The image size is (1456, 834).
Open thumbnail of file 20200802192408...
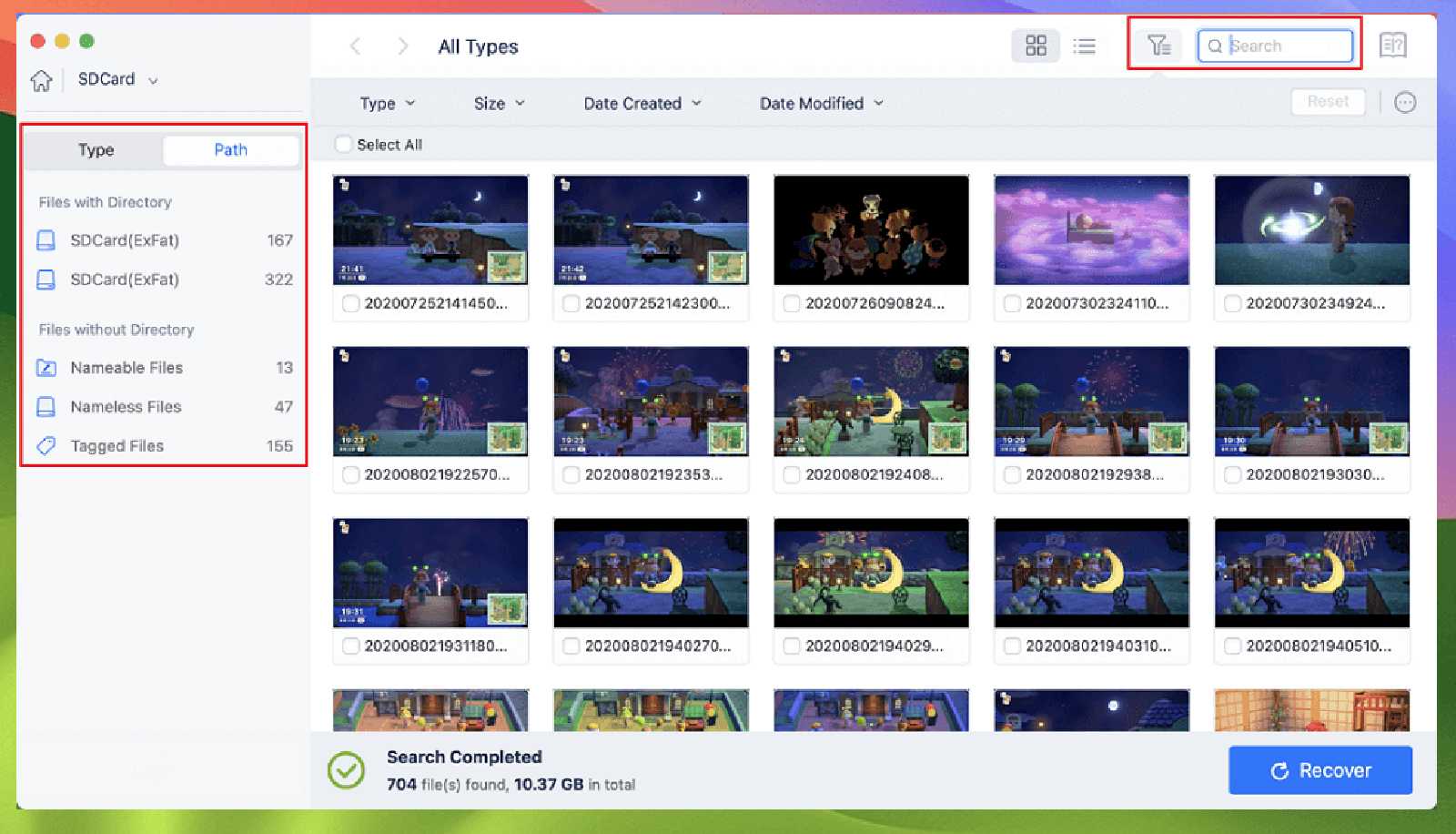click(871, 402)
